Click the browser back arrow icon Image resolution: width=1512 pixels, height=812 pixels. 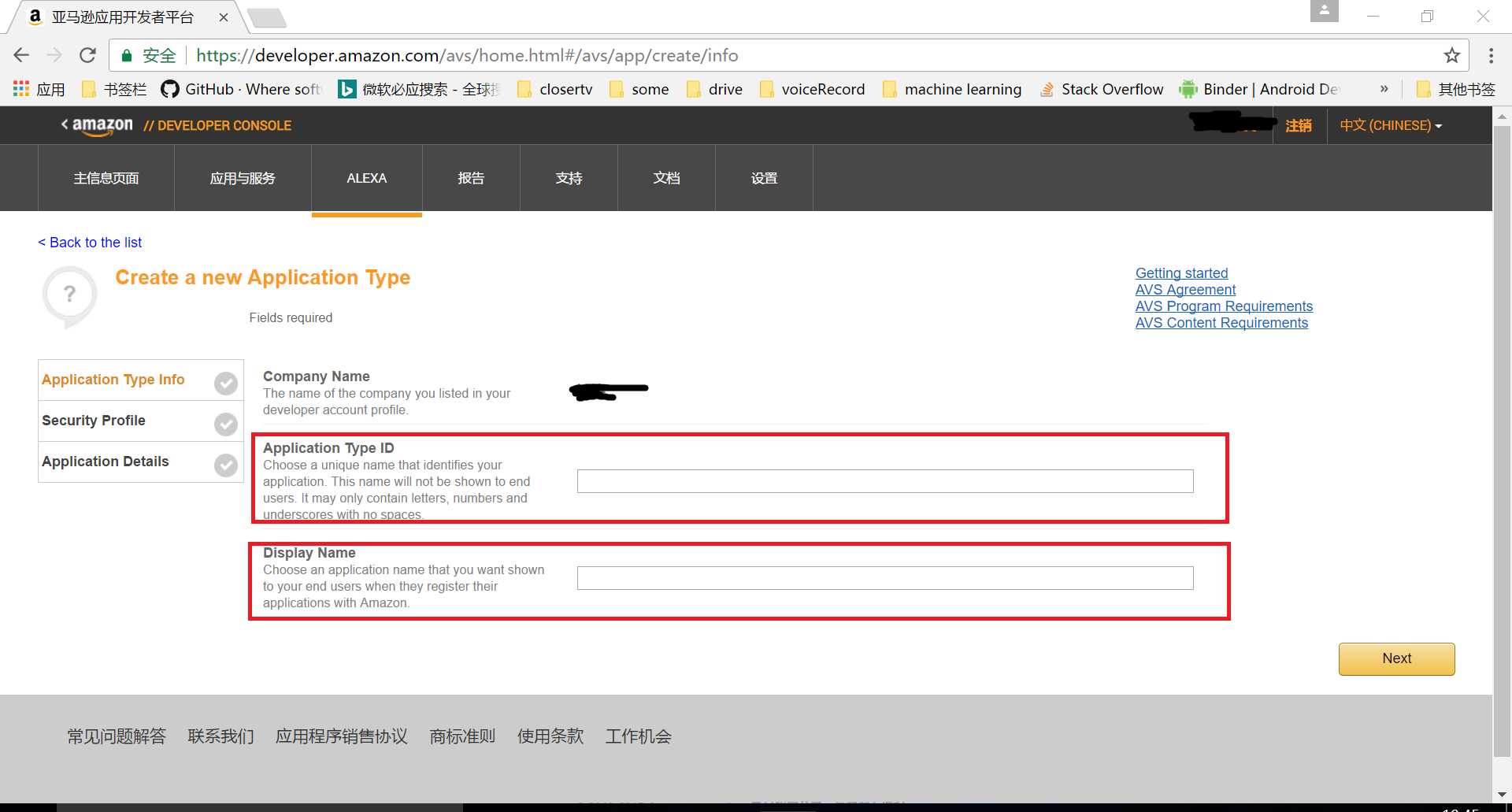(21, 55)
